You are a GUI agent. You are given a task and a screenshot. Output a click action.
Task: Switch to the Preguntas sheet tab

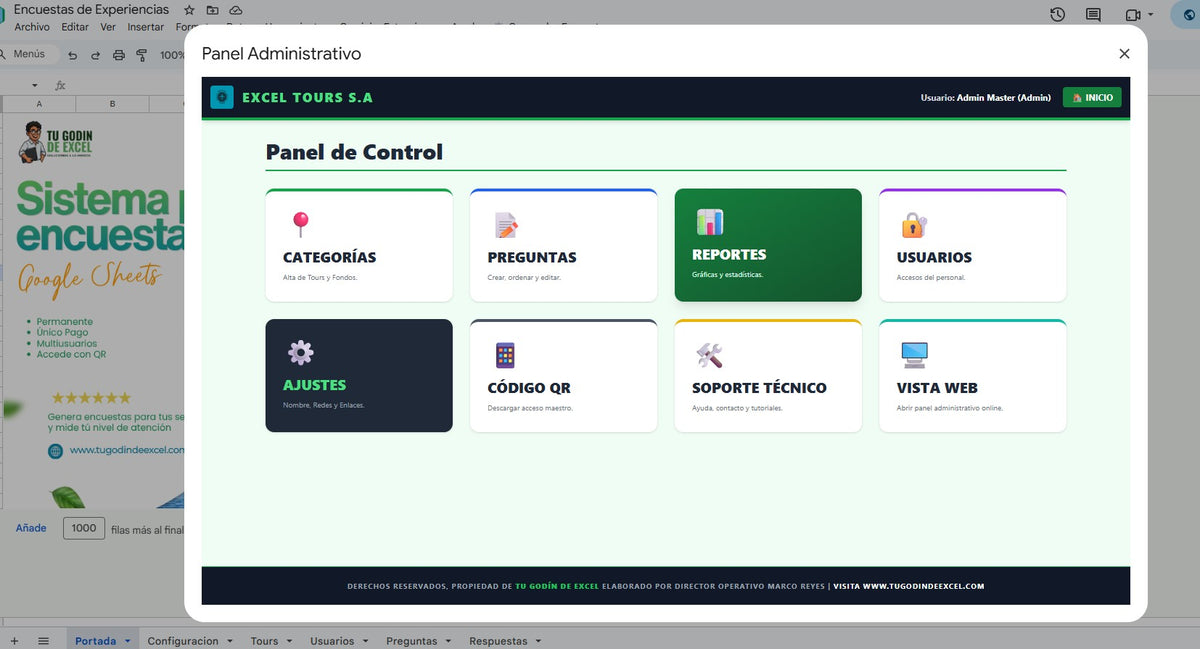[411, 641]
